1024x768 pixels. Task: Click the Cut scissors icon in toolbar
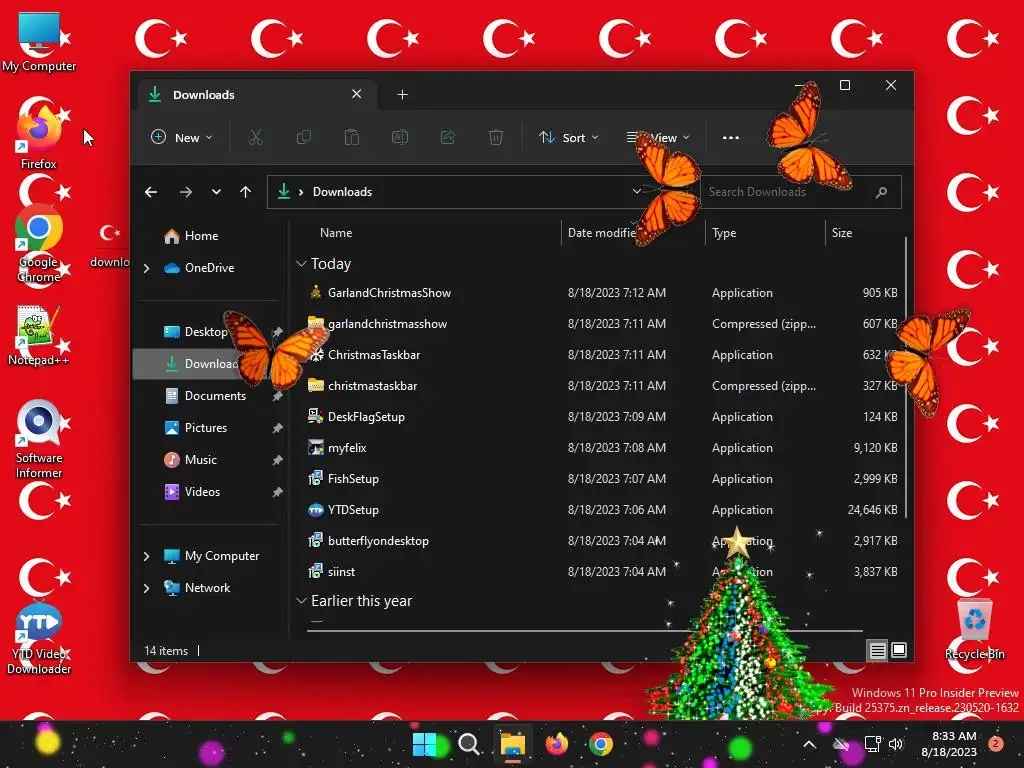pyautogui.click(x=255, y=137)
